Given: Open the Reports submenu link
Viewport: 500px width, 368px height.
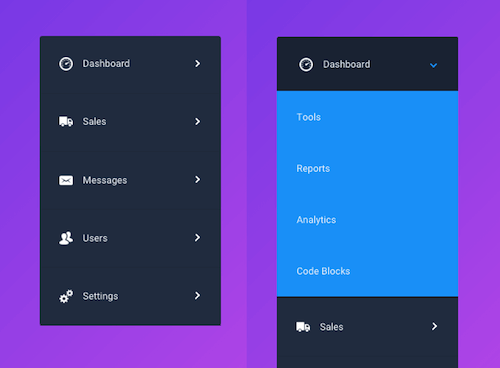Looking at the screenshot, I should tap(313, 169).
